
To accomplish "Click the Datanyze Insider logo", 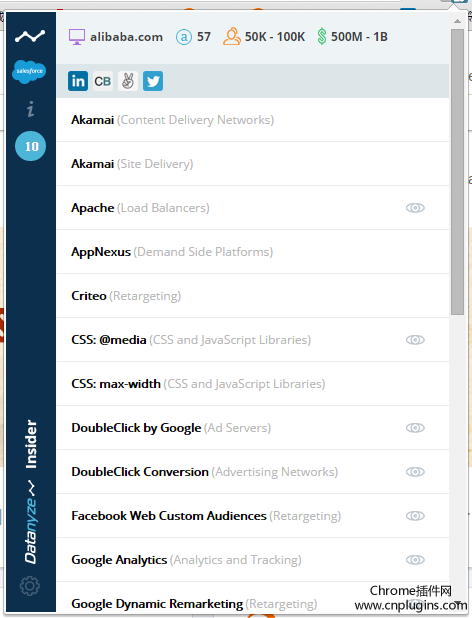I will click(x=31, y=491).
